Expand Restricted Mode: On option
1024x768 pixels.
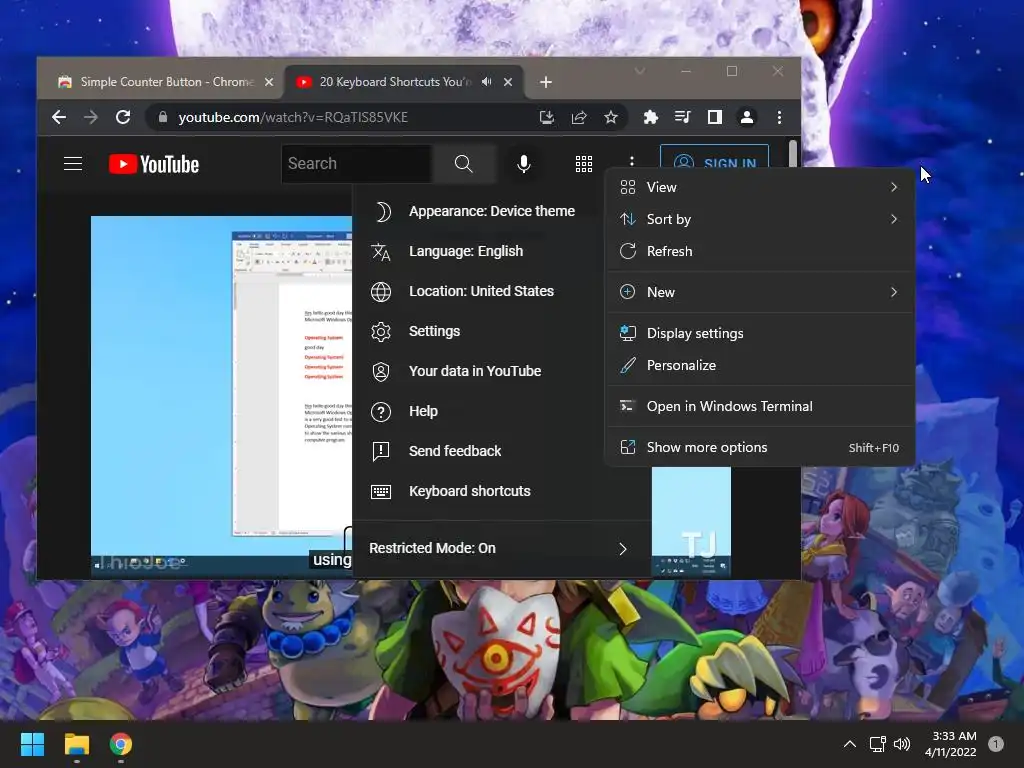coord(502,549)
